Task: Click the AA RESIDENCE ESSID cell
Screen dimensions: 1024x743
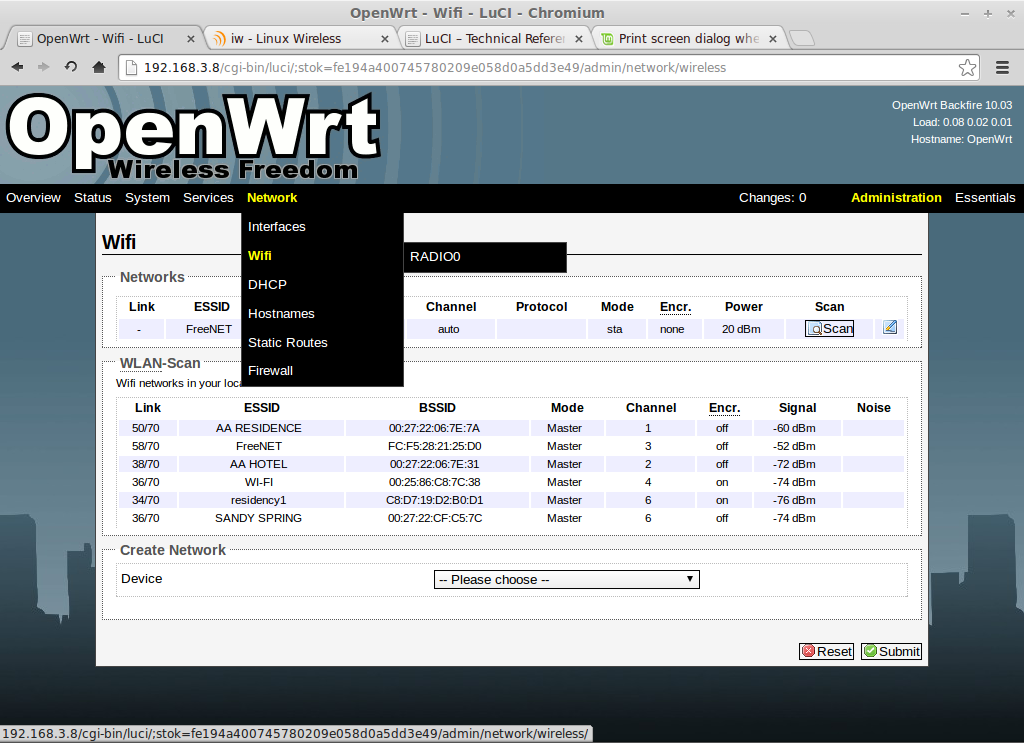Action: [x=259, y=428]
